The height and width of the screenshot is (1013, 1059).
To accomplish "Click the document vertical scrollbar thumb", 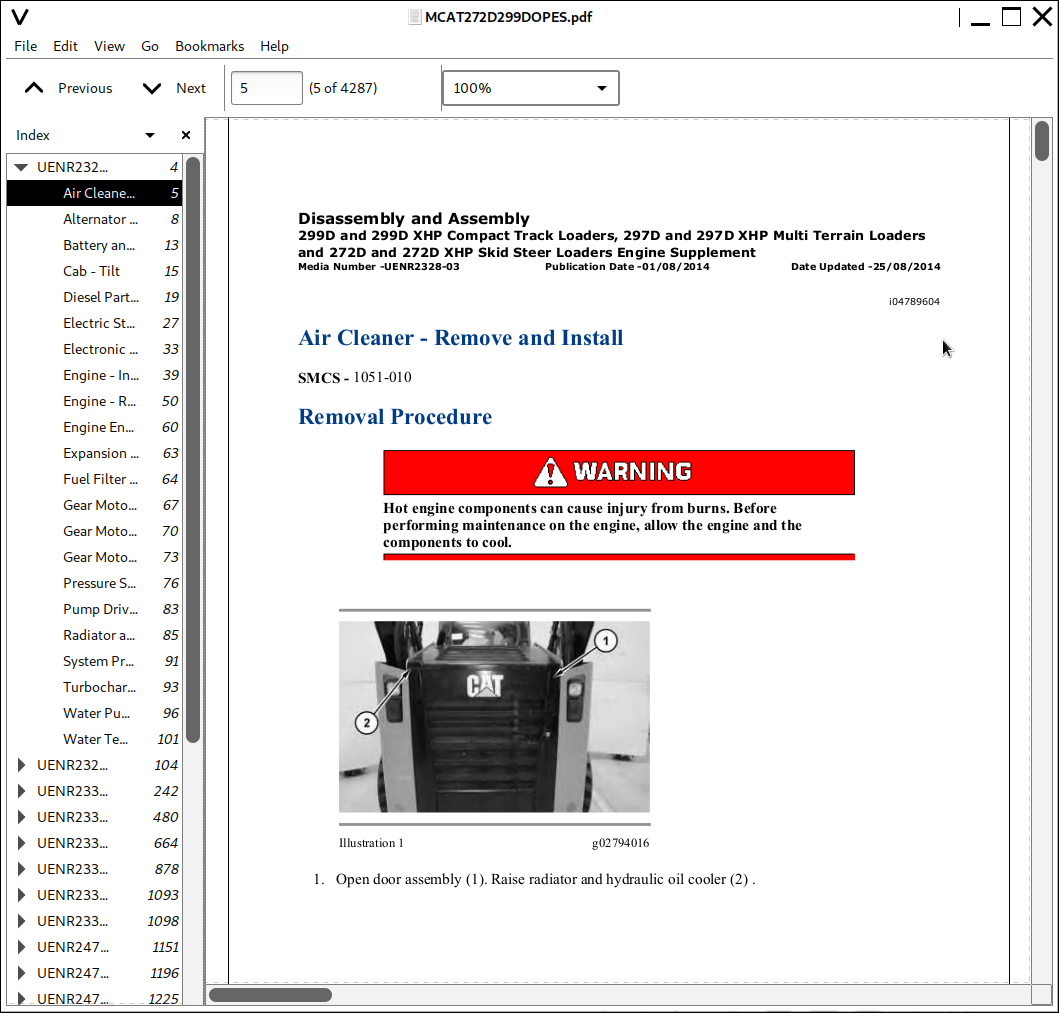I will pos(1042,140).
